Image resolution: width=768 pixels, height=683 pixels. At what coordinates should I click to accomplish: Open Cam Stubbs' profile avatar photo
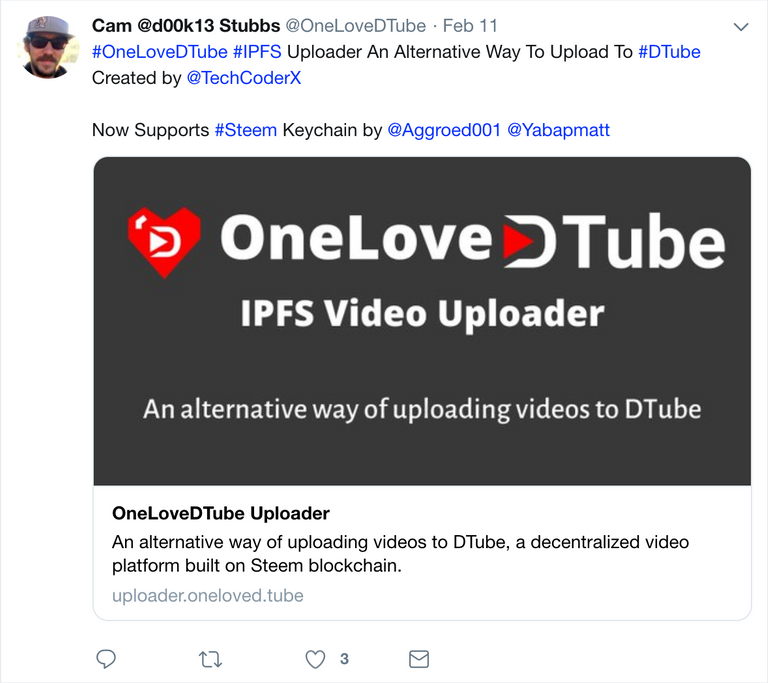(x=48, y=47)
